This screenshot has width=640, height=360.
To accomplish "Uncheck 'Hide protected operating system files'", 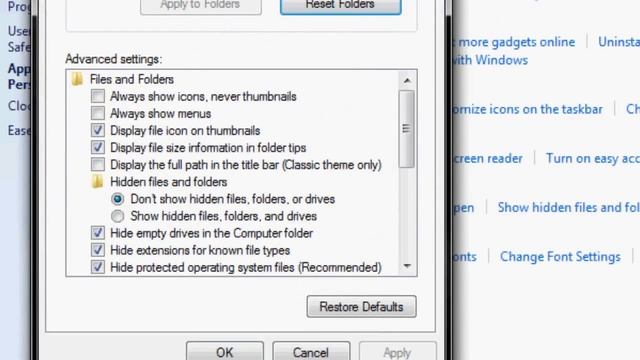I will (98, 267).
